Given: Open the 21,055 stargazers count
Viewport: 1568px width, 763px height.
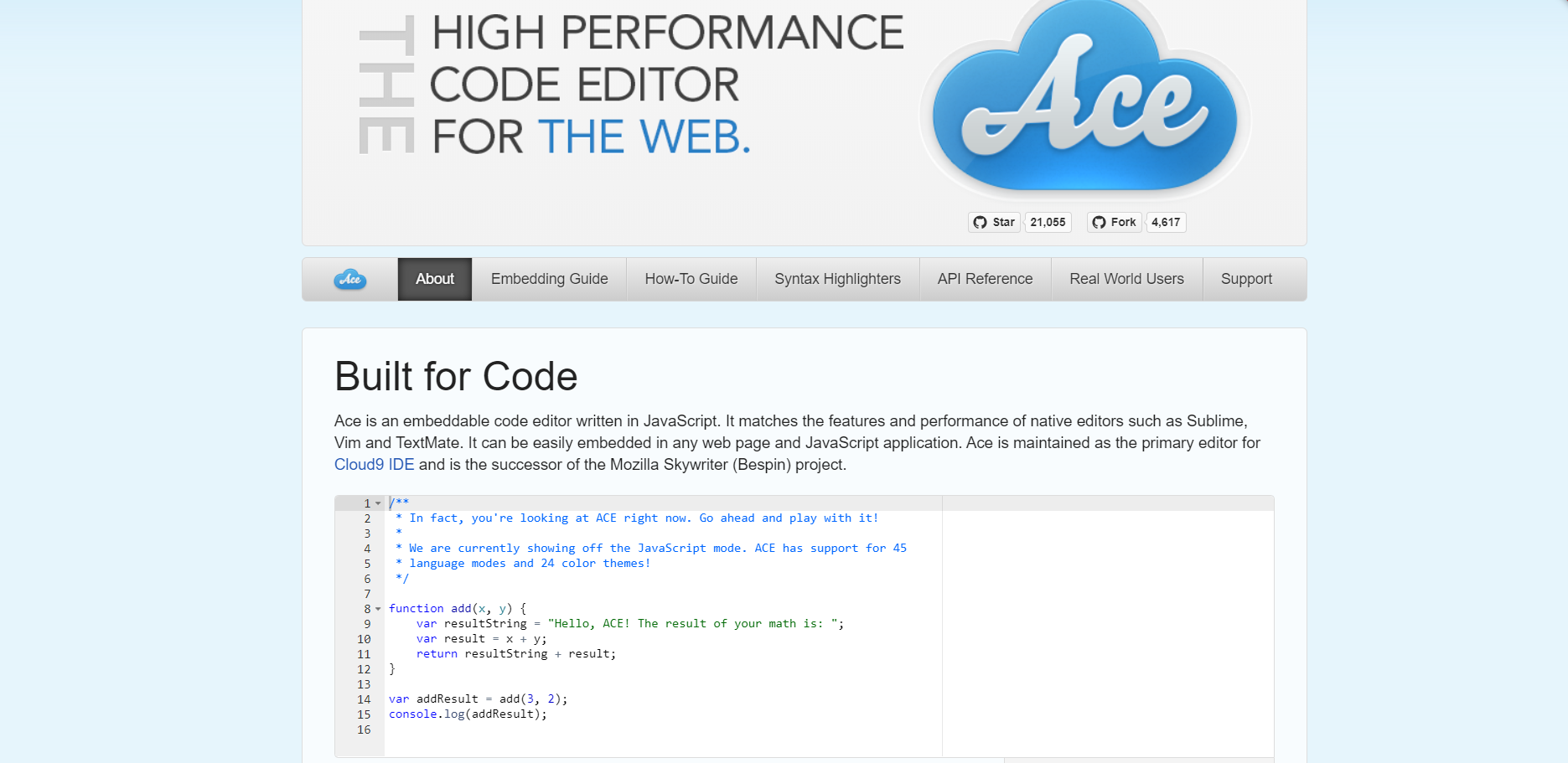Looking at the screenshot, I should coord(1048,222).
